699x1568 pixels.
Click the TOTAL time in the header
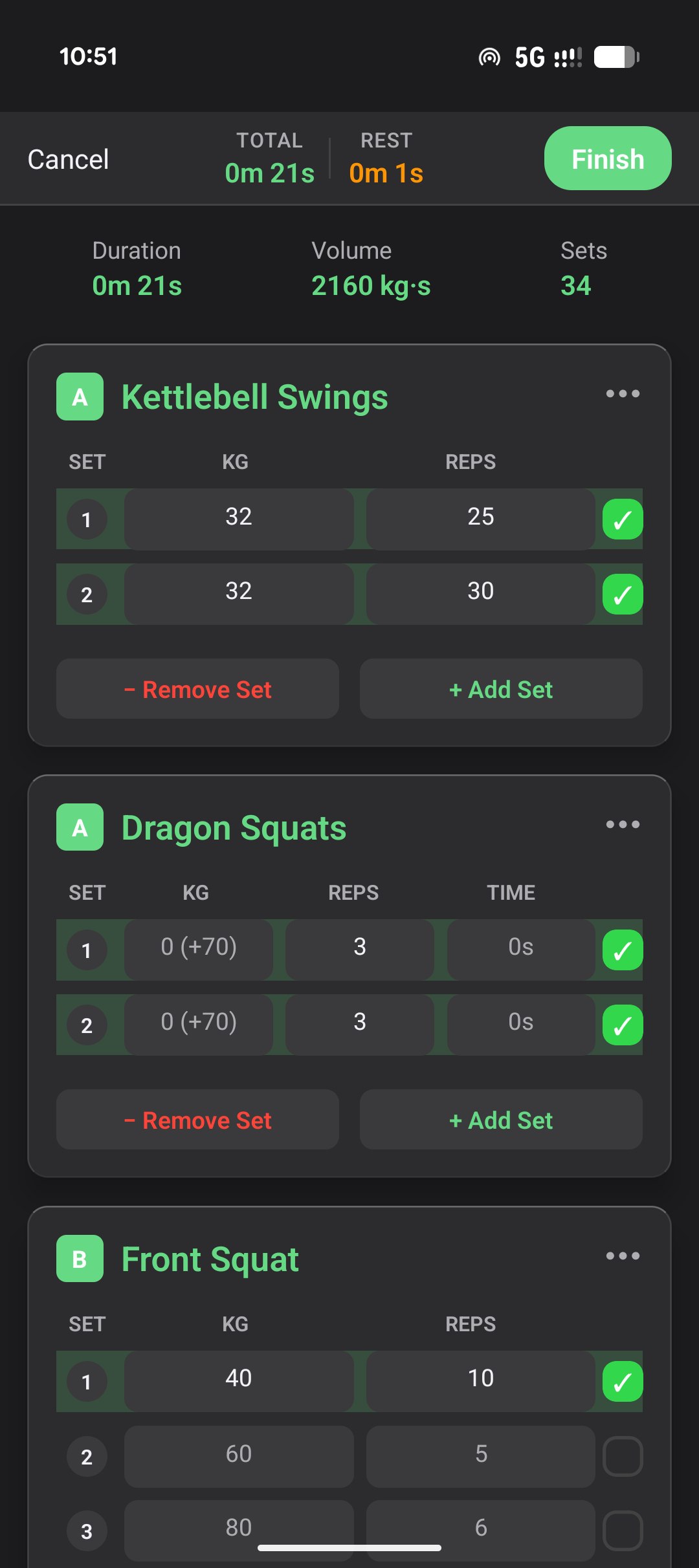pos(269,158)
